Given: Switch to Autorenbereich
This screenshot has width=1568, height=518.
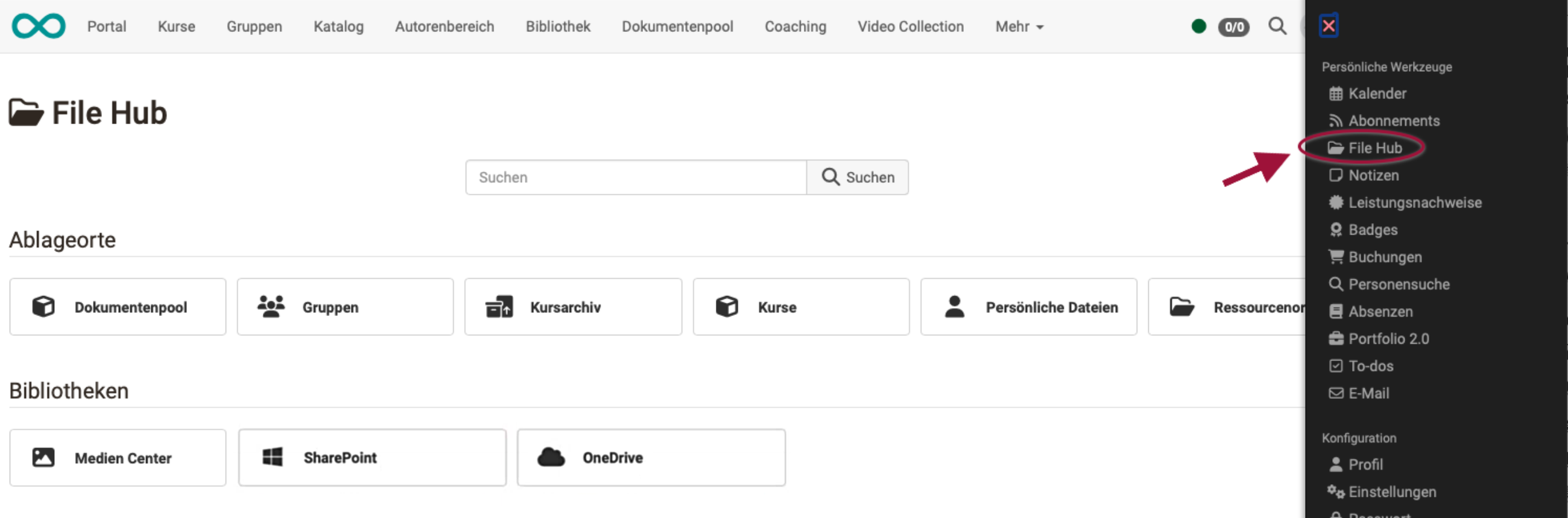Looking at the screenshot, I should tap(444, 27).
